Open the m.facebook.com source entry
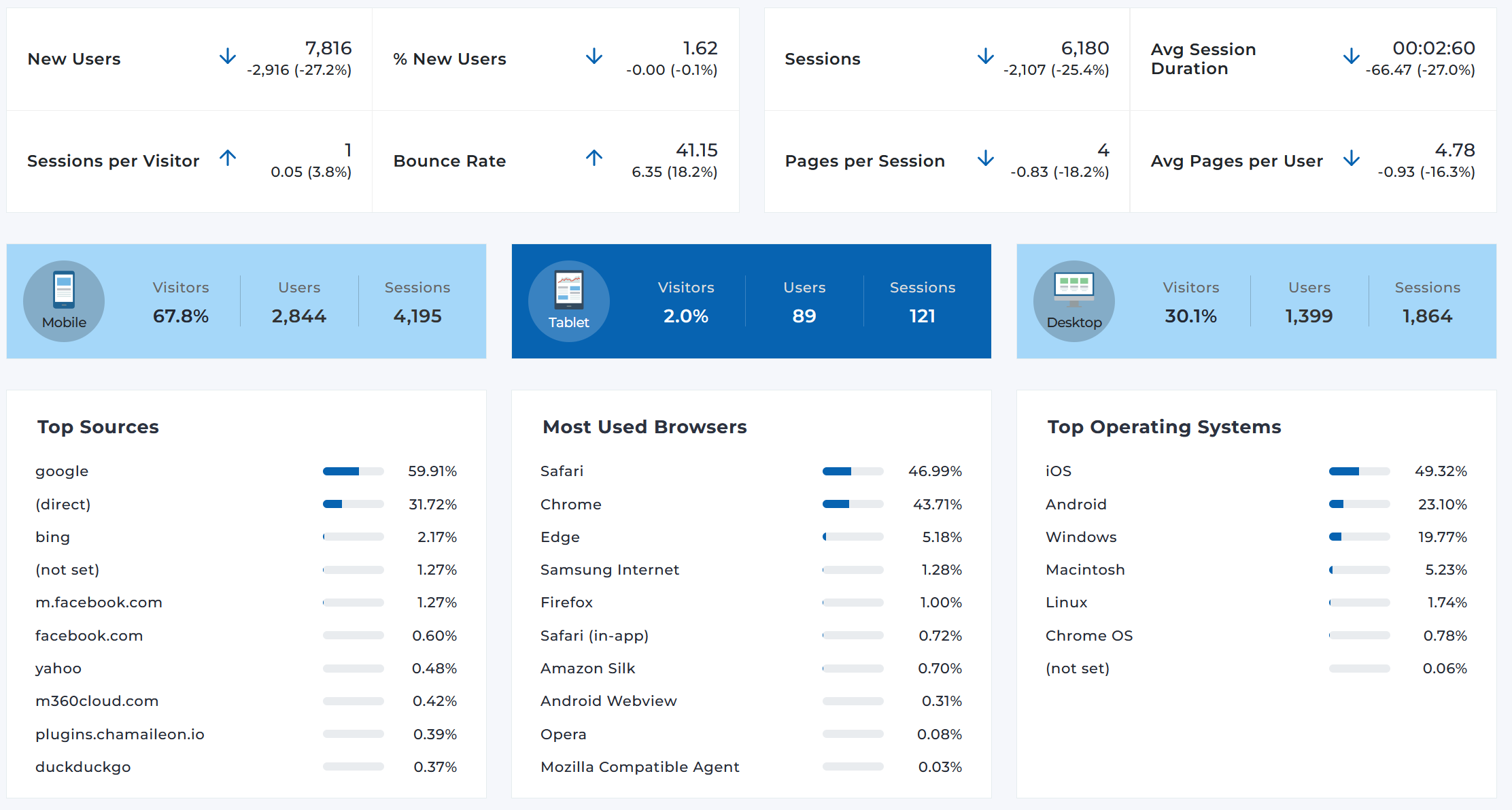 point(99,602)
